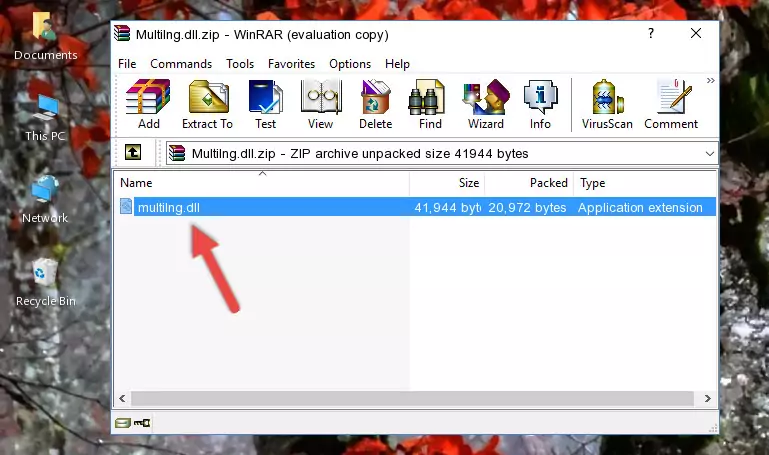Click the 41,944 bytes size cell
Viewport: 769px width, 455px height.
click(447, 207)
